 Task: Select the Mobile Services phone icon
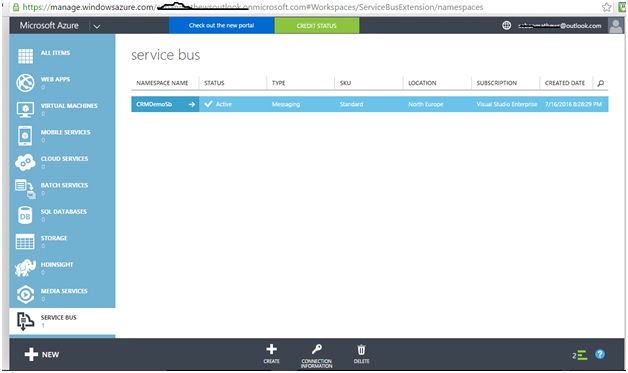pos(25,135)
